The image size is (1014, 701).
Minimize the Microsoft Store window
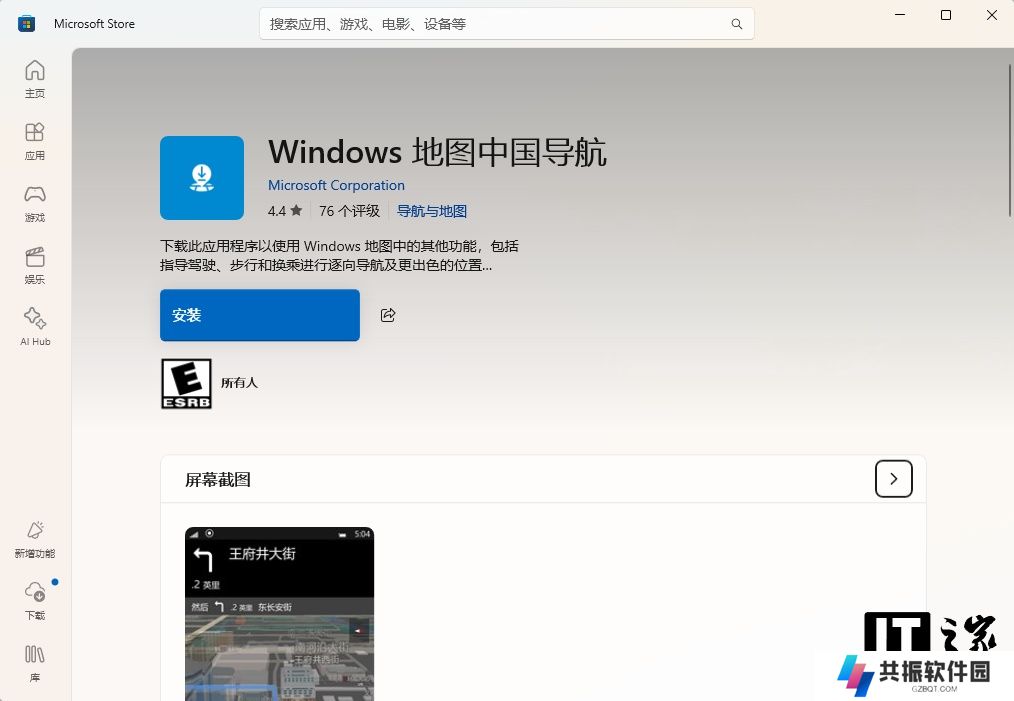pos(900,15)
